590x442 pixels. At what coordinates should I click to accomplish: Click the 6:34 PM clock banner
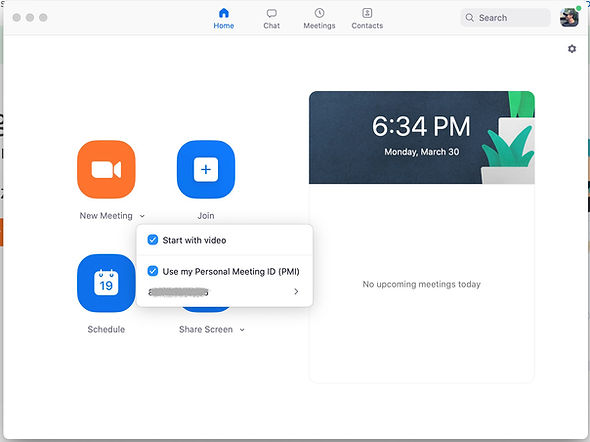(421, 137)
